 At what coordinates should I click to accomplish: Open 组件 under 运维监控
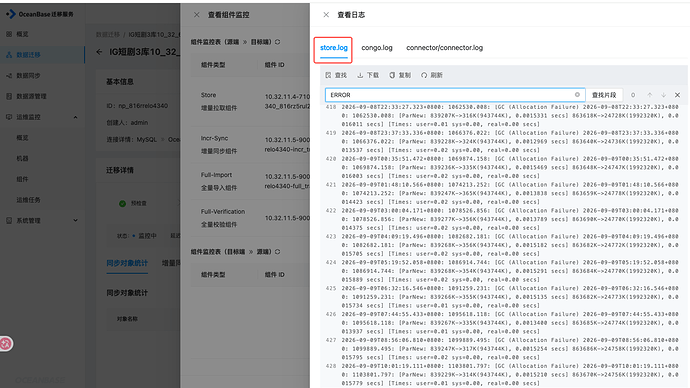point(22,179)
